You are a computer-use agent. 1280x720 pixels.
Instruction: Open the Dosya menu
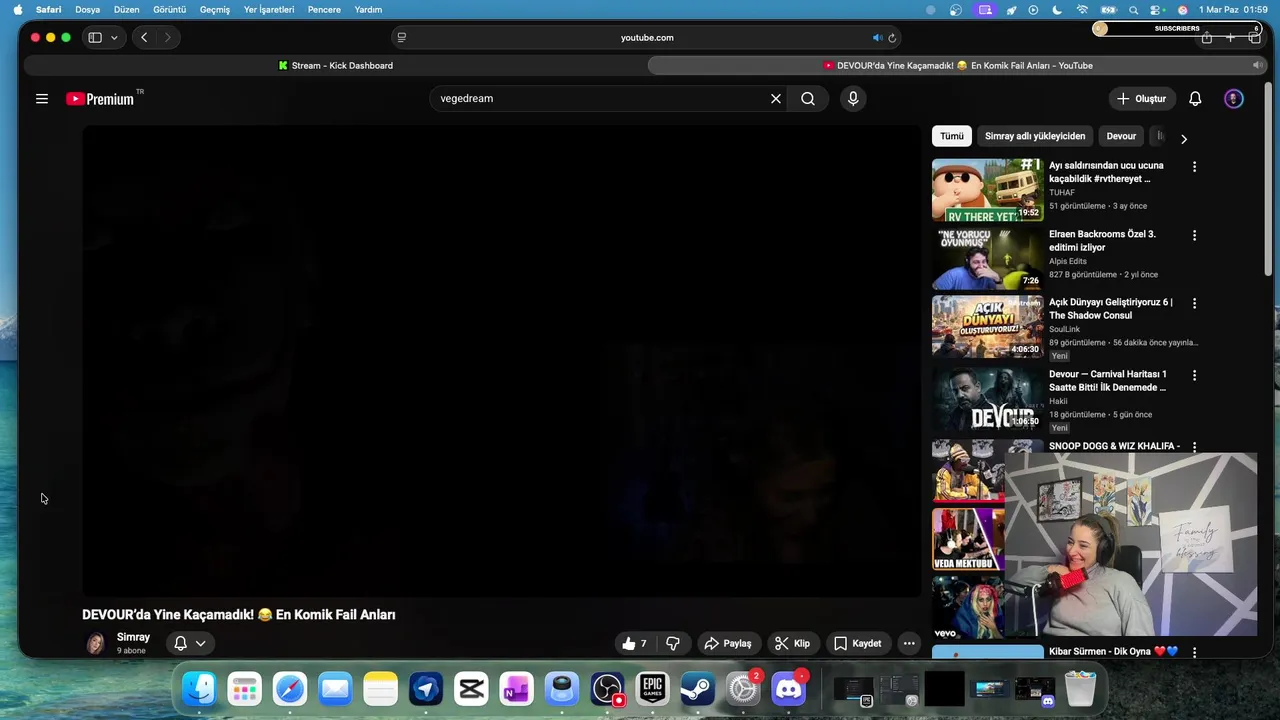pos(87,10)
